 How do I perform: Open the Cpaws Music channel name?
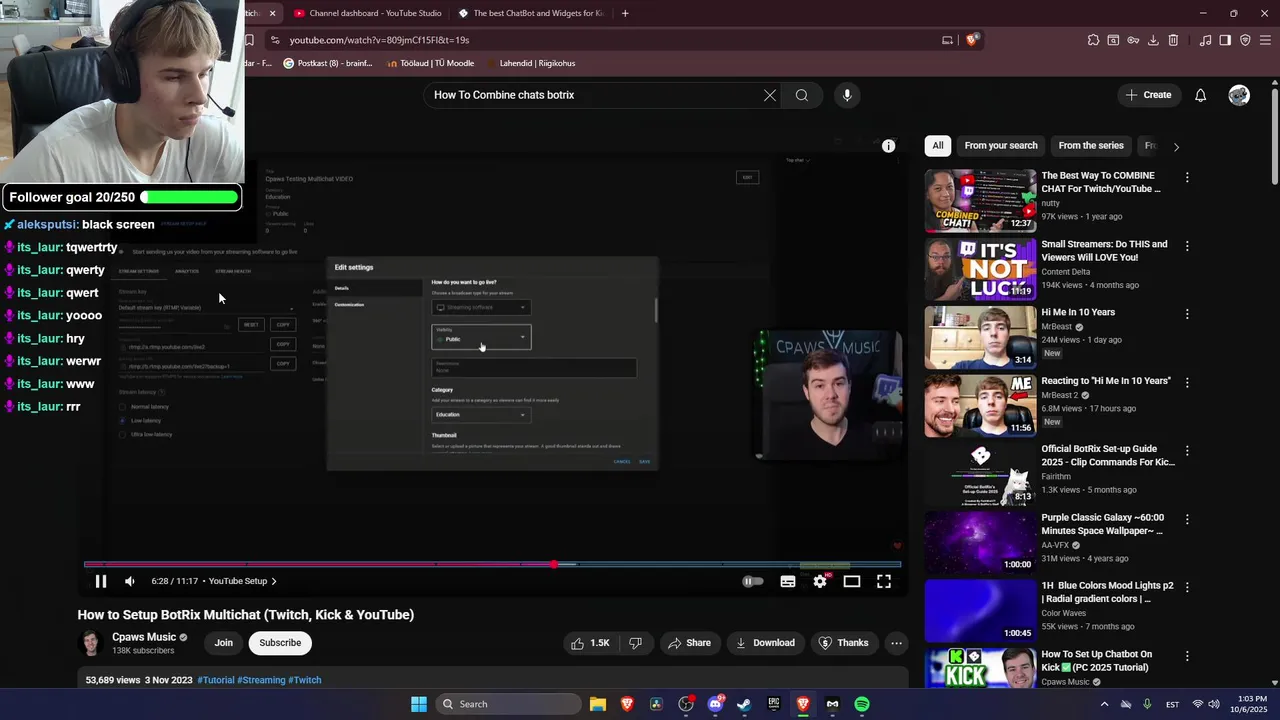point(144,637)
